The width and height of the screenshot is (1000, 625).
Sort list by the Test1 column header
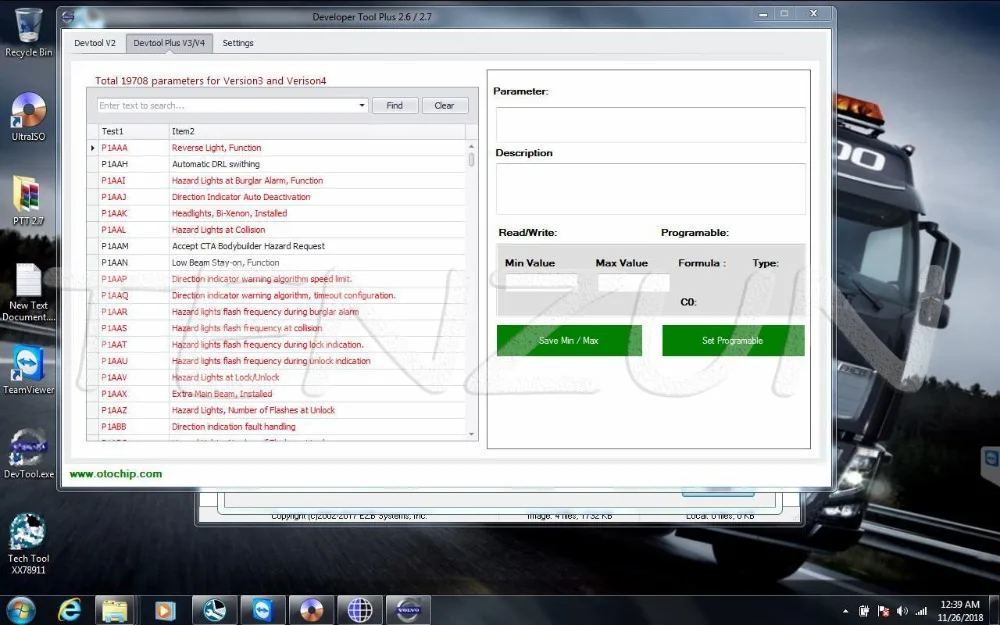[134, 131]
